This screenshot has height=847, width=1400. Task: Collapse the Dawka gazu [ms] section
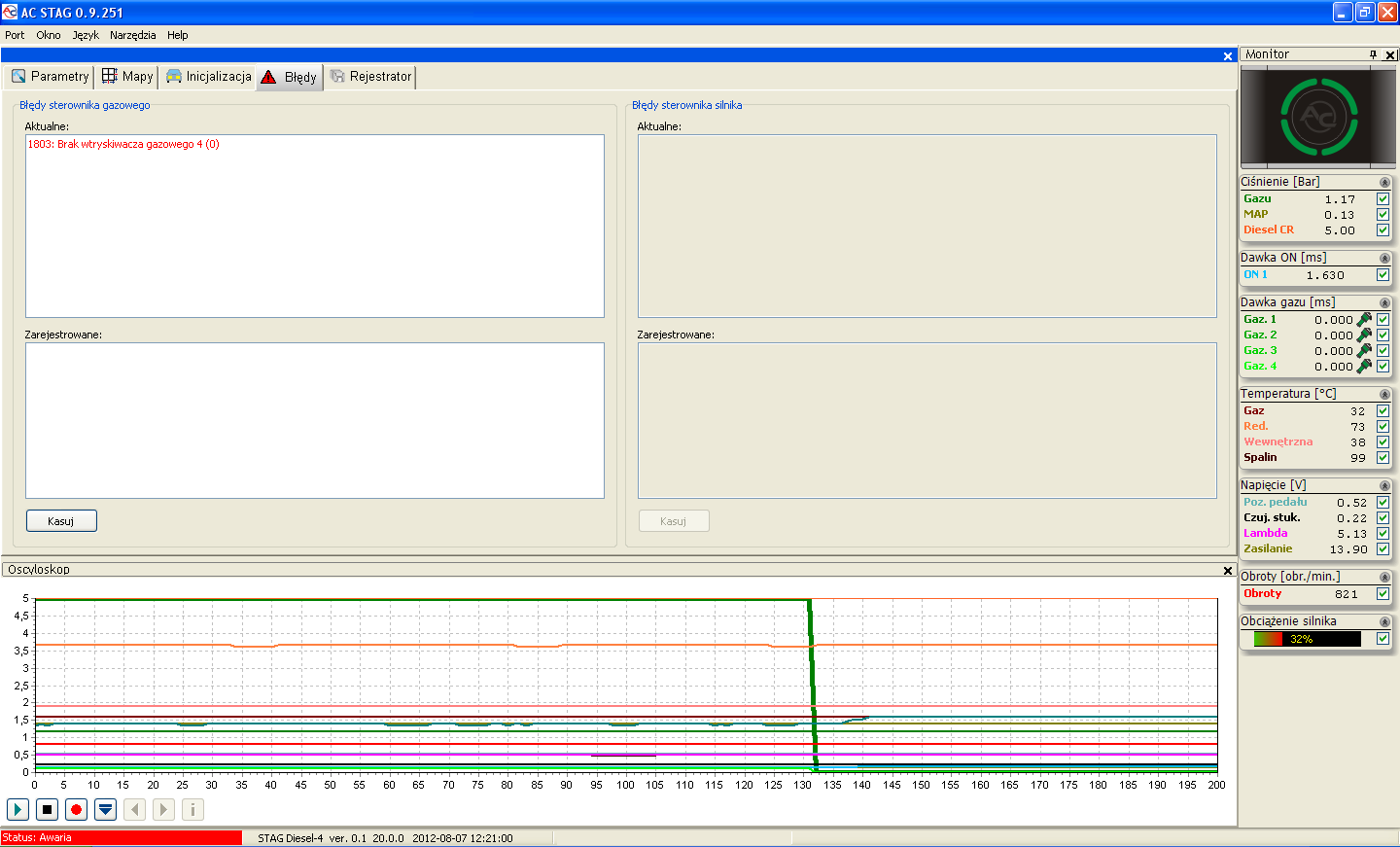tap(1384, 302)
